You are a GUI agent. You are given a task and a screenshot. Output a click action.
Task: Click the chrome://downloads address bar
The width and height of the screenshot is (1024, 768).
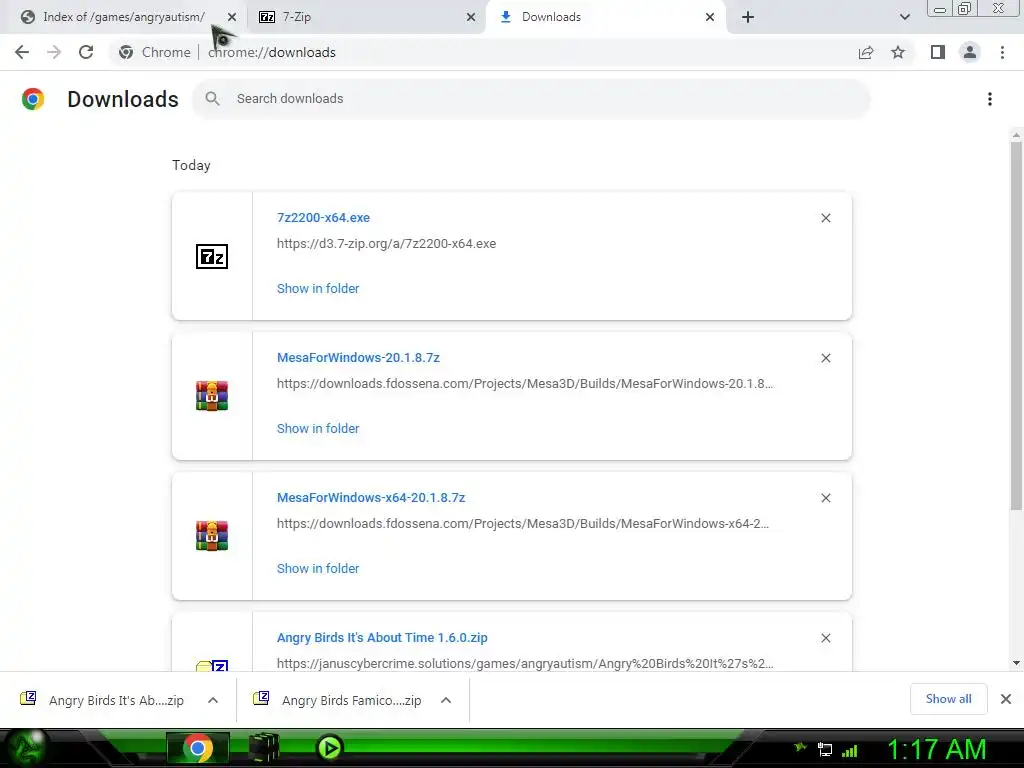[x=272, y=52]
